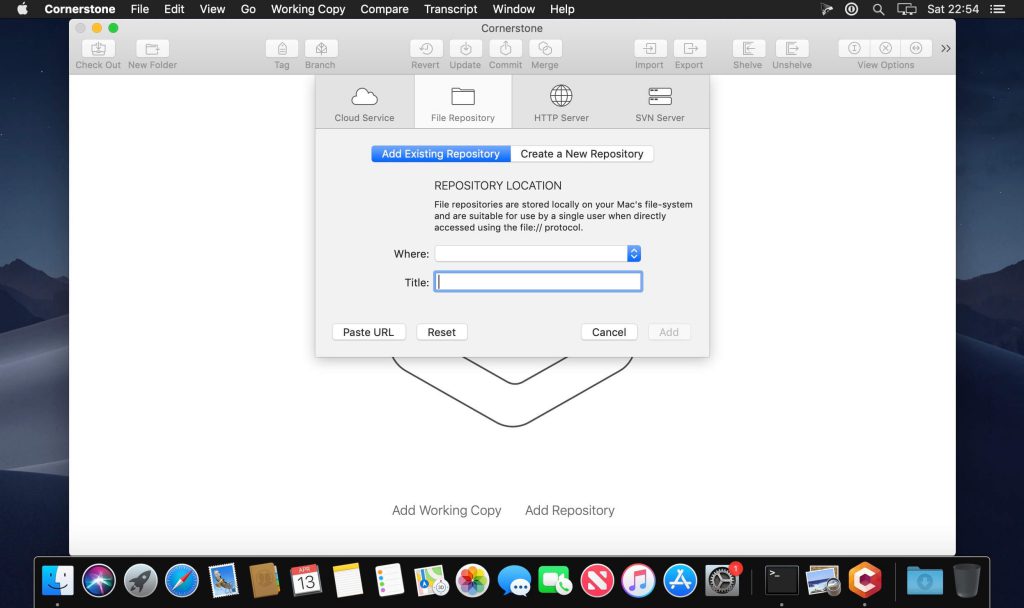Image resolution: width=1024 pixels, height=608 pixels.
Task: Switch to the SVN Server tab
Action: (x=660, y=102)
